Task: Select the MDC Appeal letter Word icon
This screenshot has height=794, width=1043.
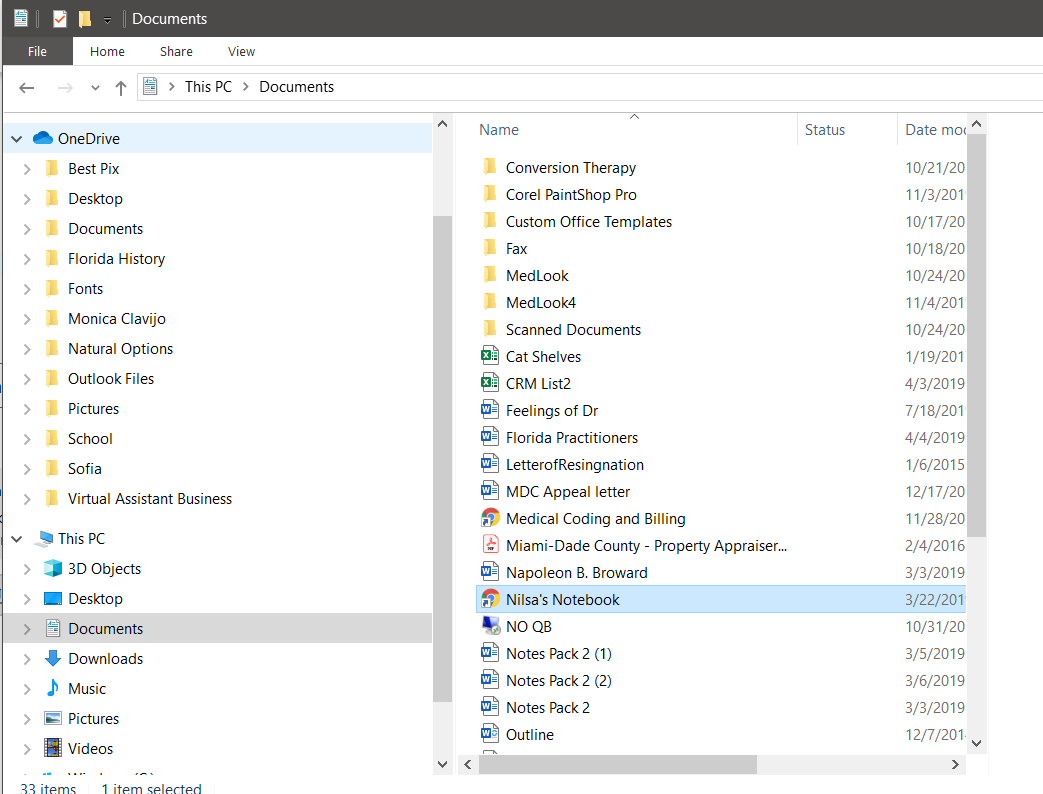Action: [x=490, y=491]
